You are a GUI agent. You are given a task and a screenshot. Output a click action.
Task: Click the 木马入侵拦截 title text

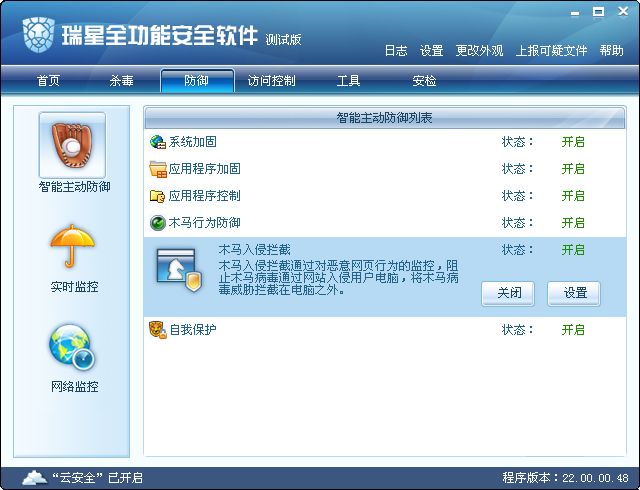point(255,249)
